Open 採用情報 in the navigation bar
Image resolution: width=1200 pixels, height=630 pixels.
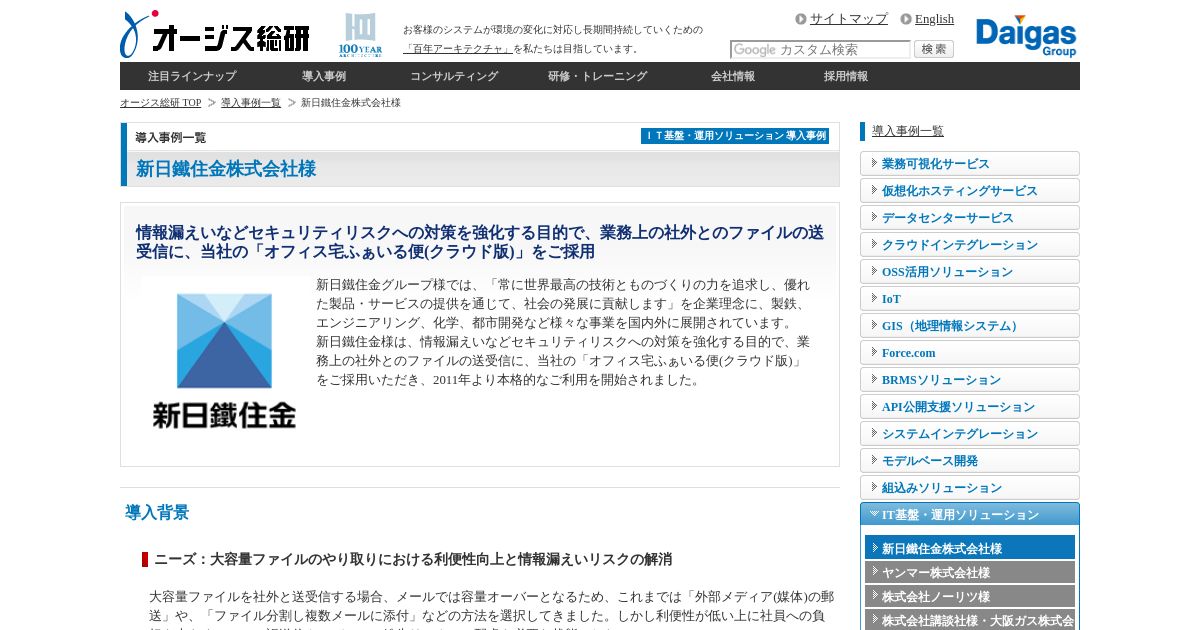[846, 76]
